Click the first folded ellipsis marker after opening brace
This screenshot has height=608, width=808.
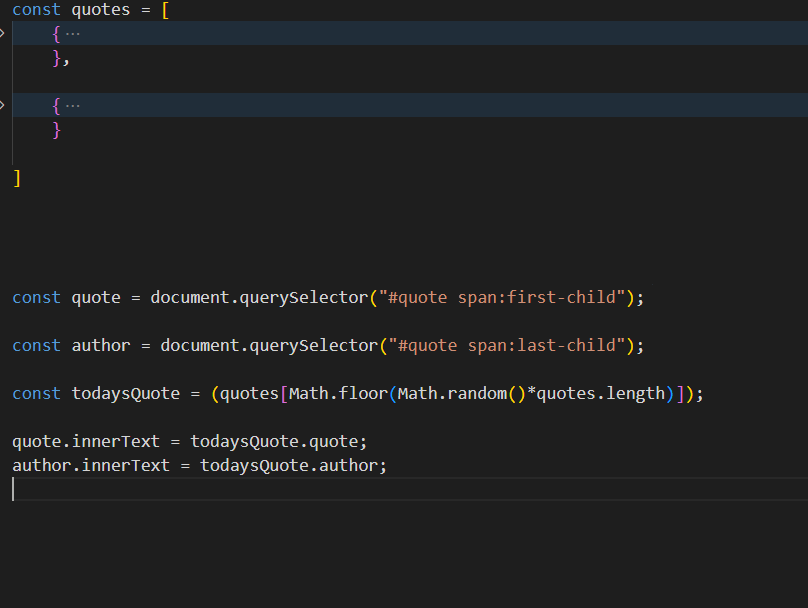click(x=73, y=34)
